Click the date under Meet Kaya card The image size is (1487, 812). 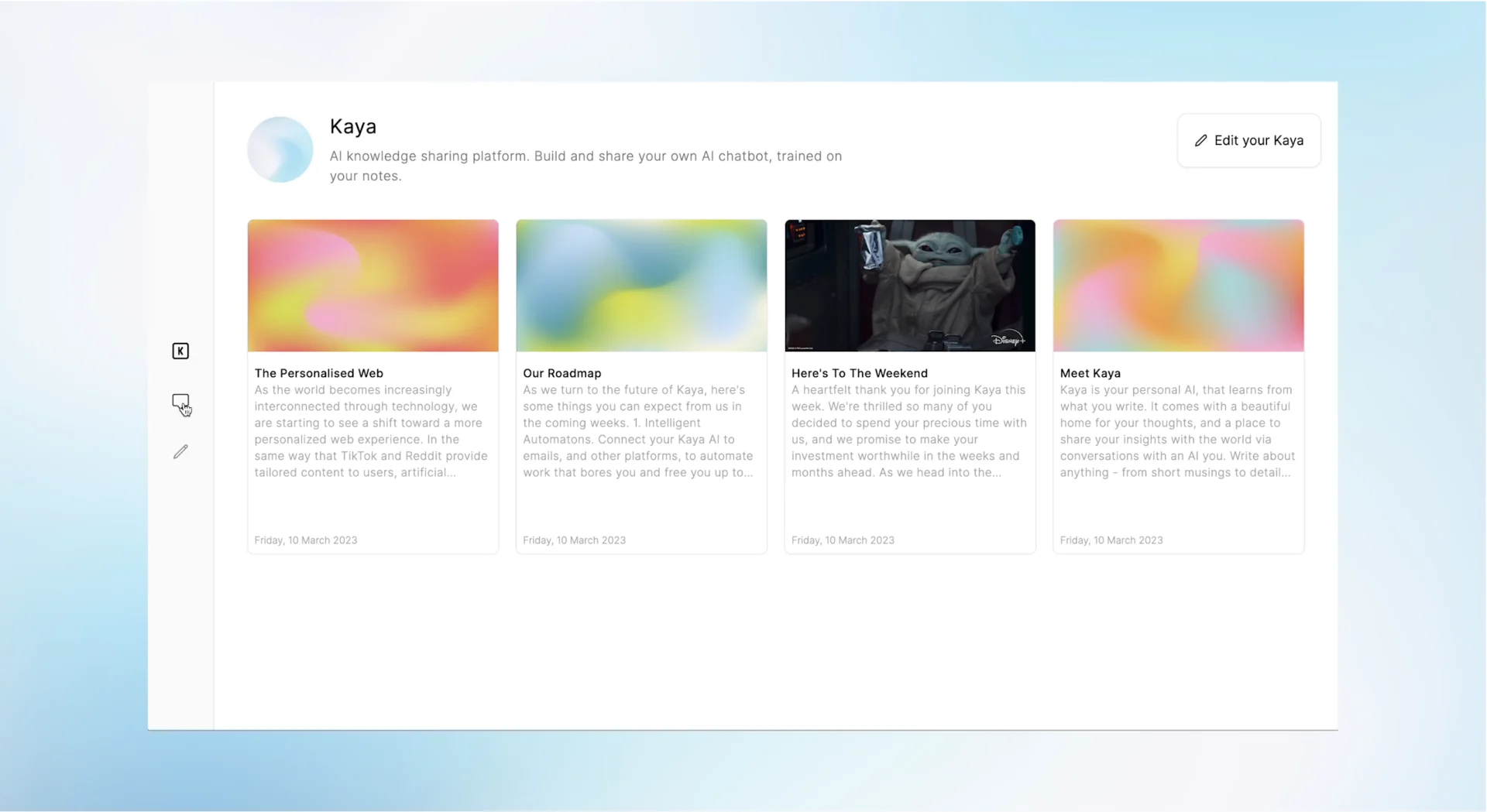click(1111, 540)
